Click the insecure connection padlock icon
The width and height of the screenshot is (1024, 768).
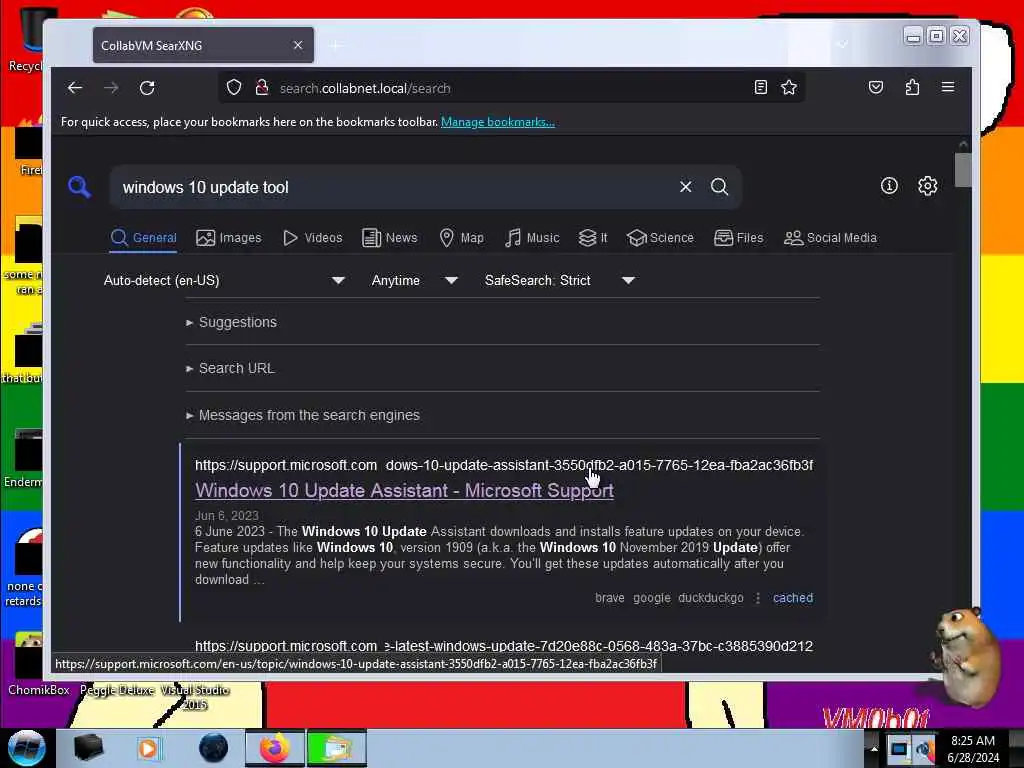[x=262, y=88]
